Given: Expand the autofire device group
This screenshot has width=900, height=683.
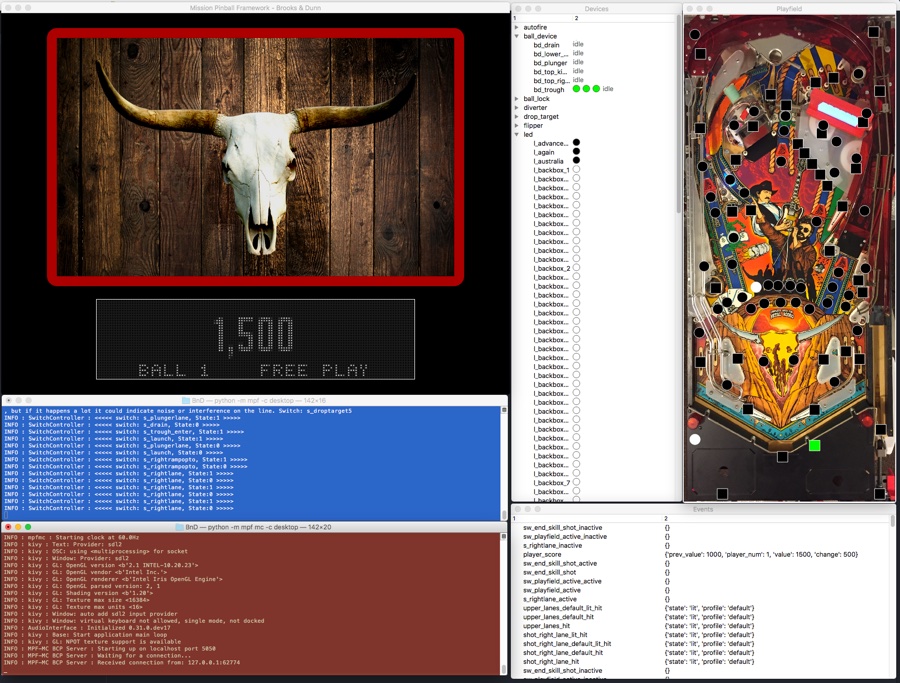Looking at the screenshot, I should click(x=517, y=27).
